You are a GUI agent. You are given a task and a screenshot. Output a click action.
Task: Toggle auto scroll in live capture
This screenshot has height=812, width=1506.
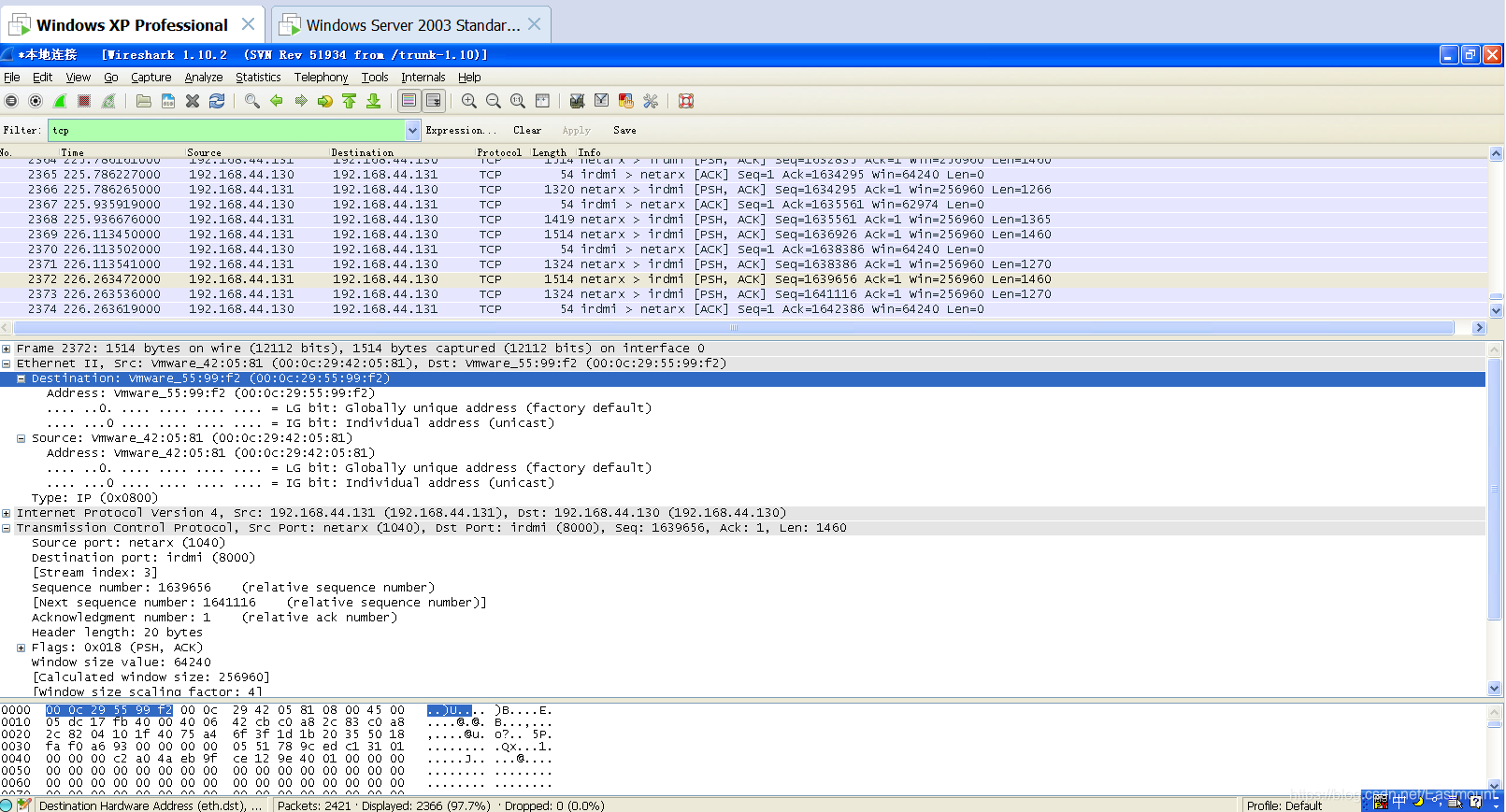[x=433, y=101]
